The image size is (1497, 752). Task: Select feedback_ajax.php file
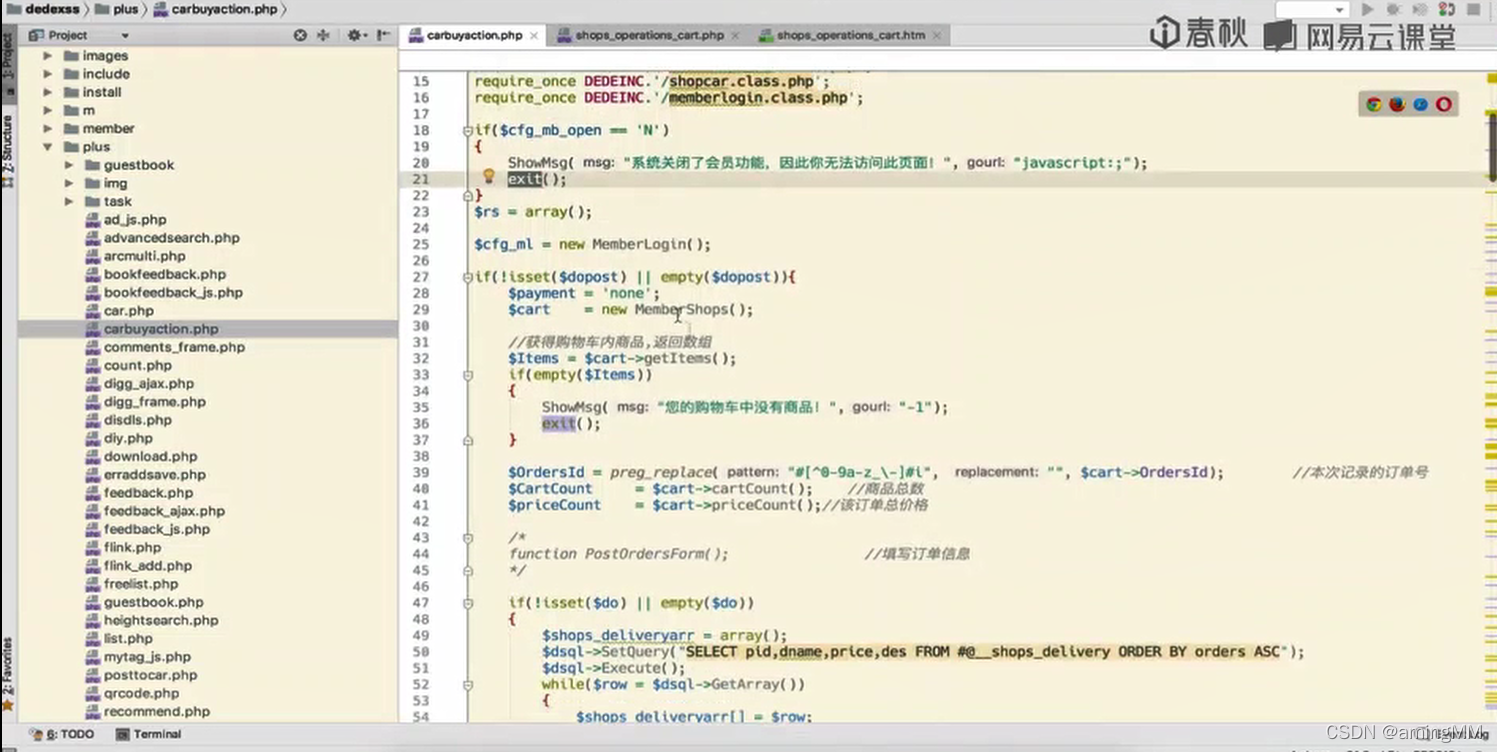click(x=164, y=511)
